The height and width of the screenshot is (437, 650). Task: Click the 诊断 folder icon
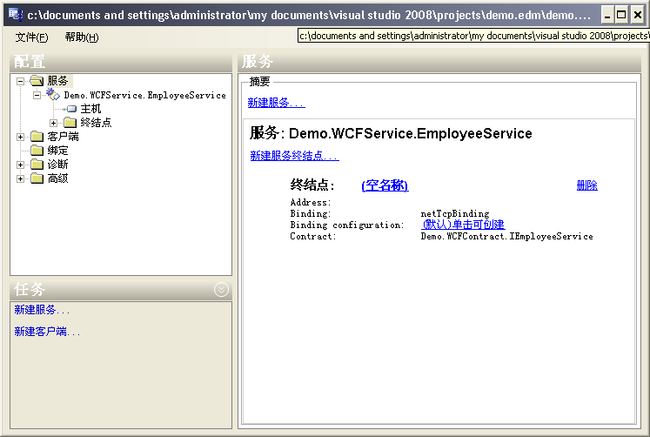[37, 164]
